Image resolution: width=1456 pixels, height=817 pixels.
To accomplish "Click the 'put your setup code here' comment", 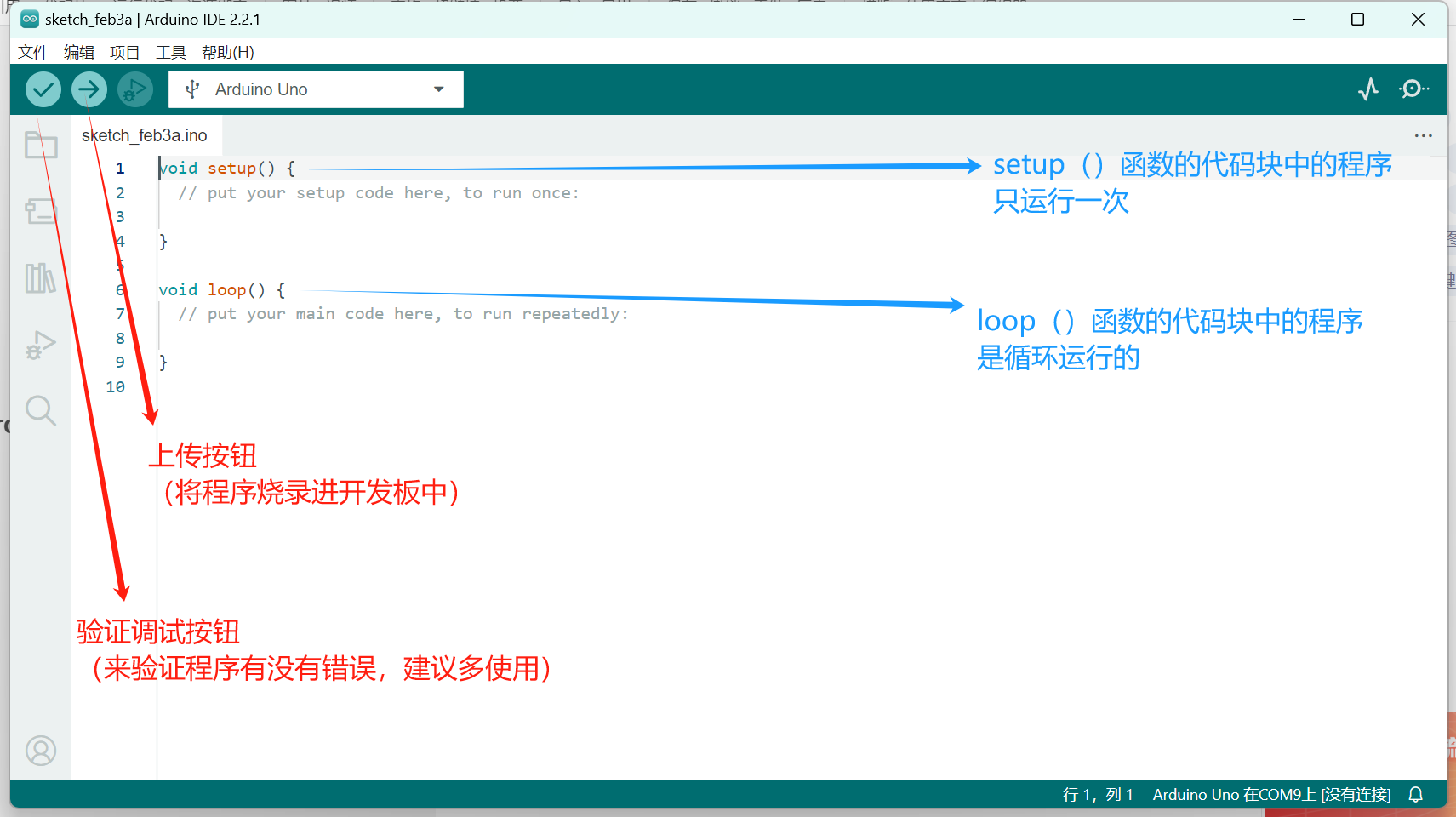I will [379, 193].
